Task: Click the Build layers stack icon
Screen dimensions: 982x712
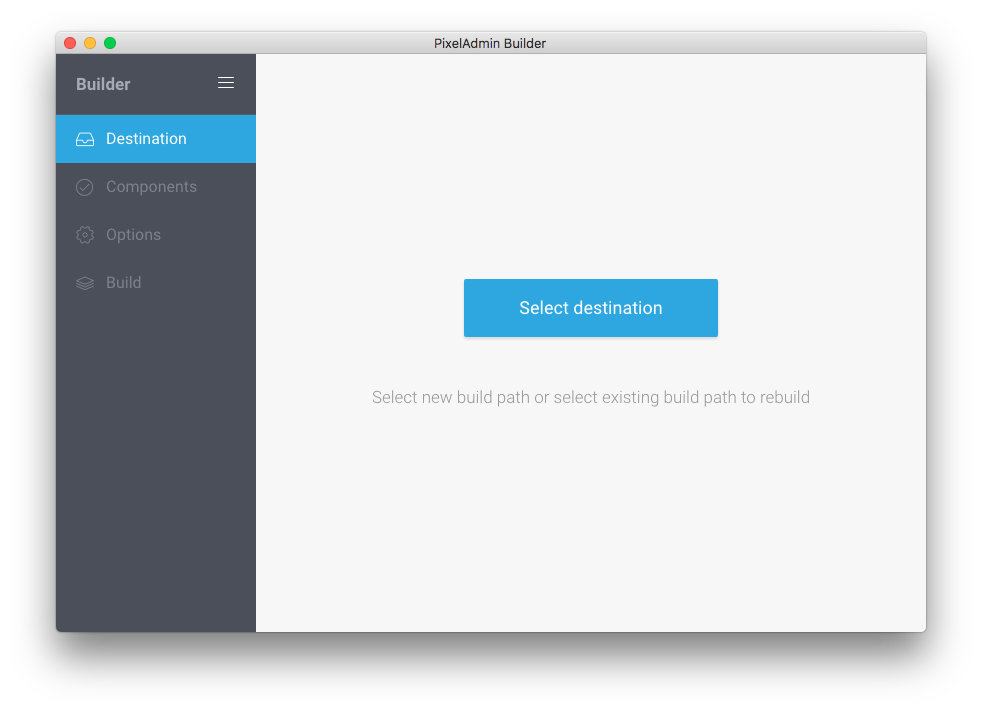Action: click(85, 283)
